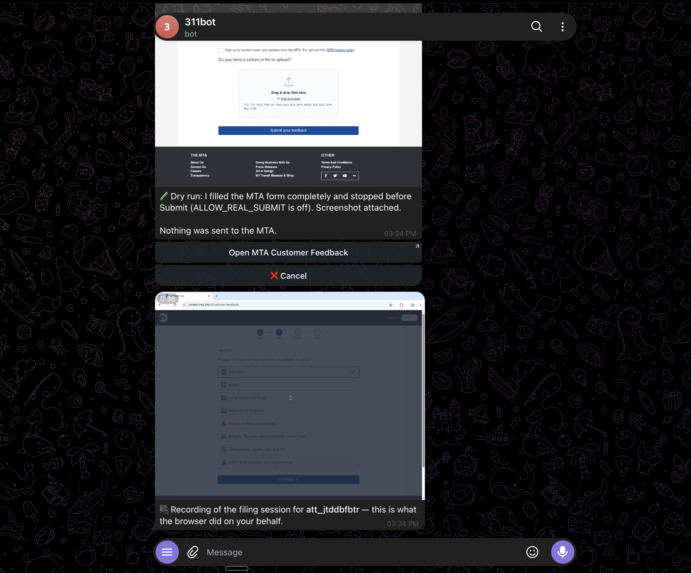The width and height of the screenshot is (691, 573).
Task: Click the external link arrow on the feedback button
Action: [417, 246]
